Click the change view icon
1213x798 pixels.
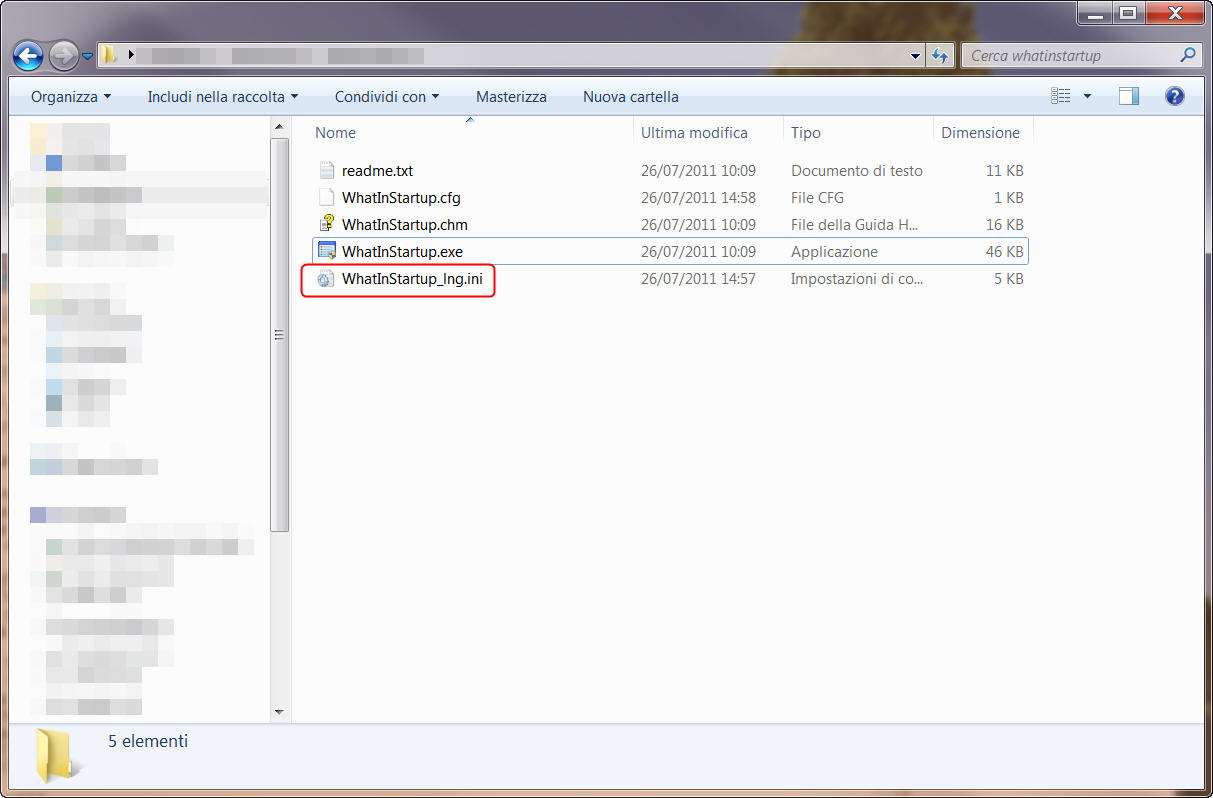(x=1061, y=97)
